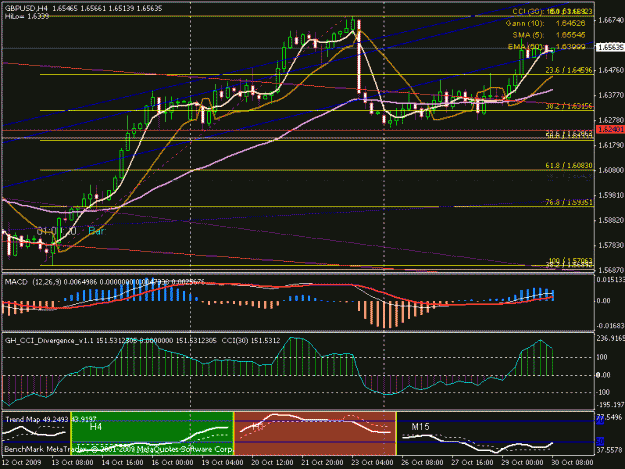Click the 37.5578 value on Trend Map scale
Viewport: 625px width, 469px height.
point(610,450)
